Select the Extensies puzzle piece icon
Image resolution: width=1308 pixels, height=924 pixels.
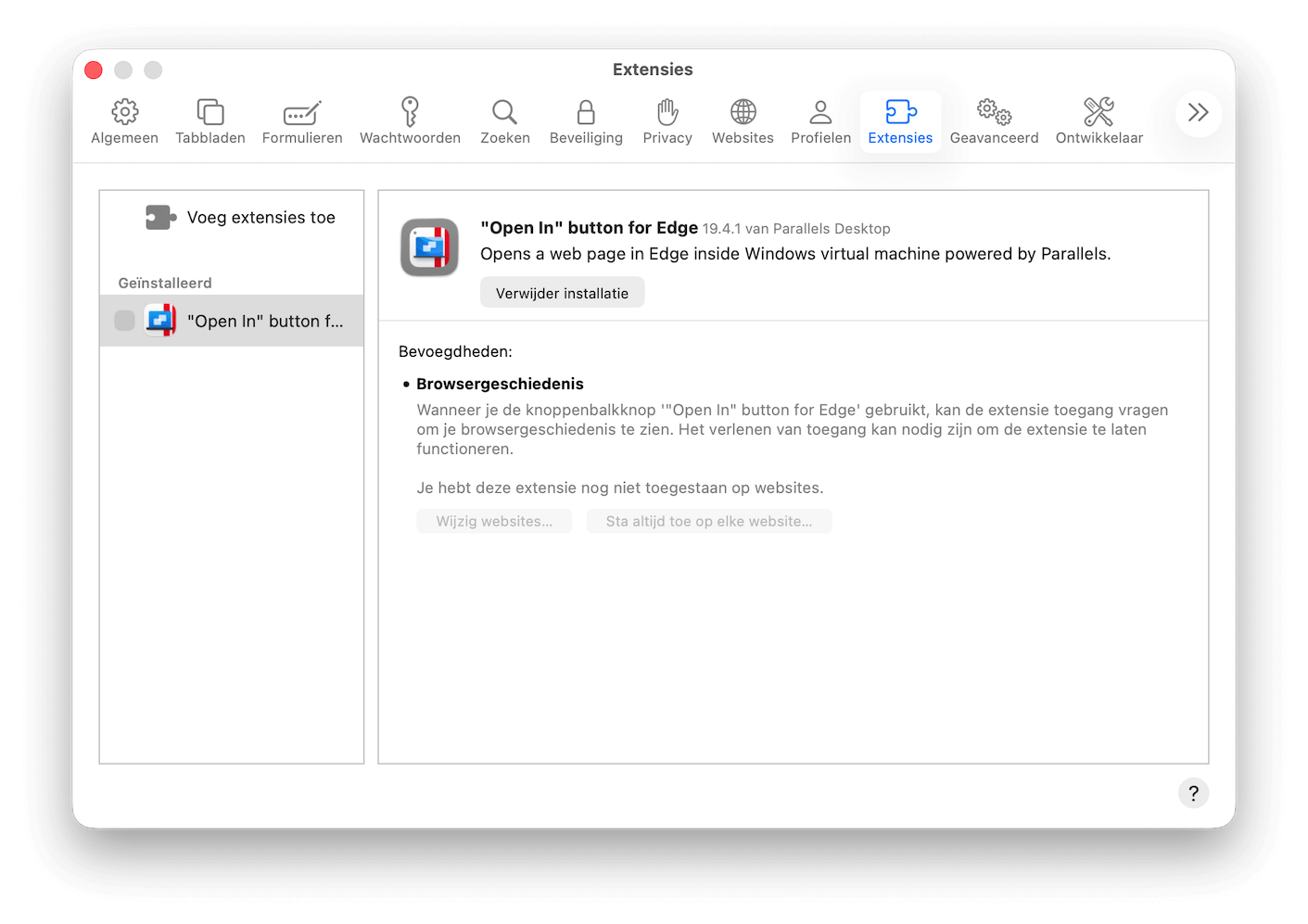tap(900, 112)
